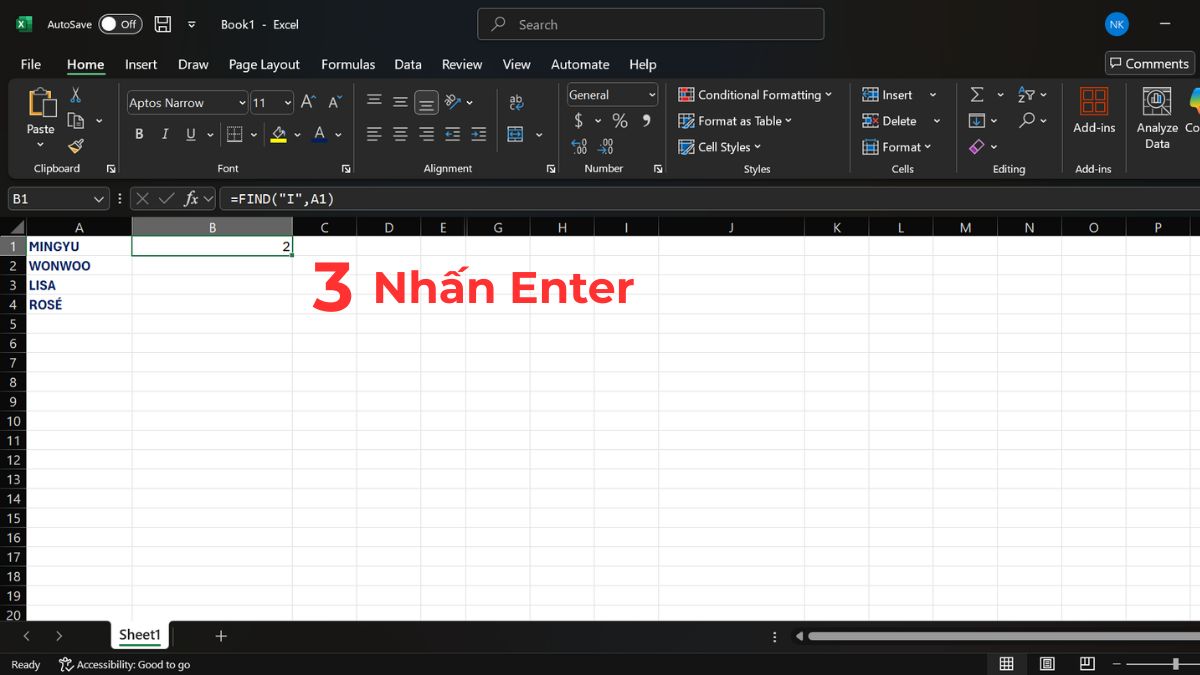Click the Wrap Text icon

coord(516,101)
